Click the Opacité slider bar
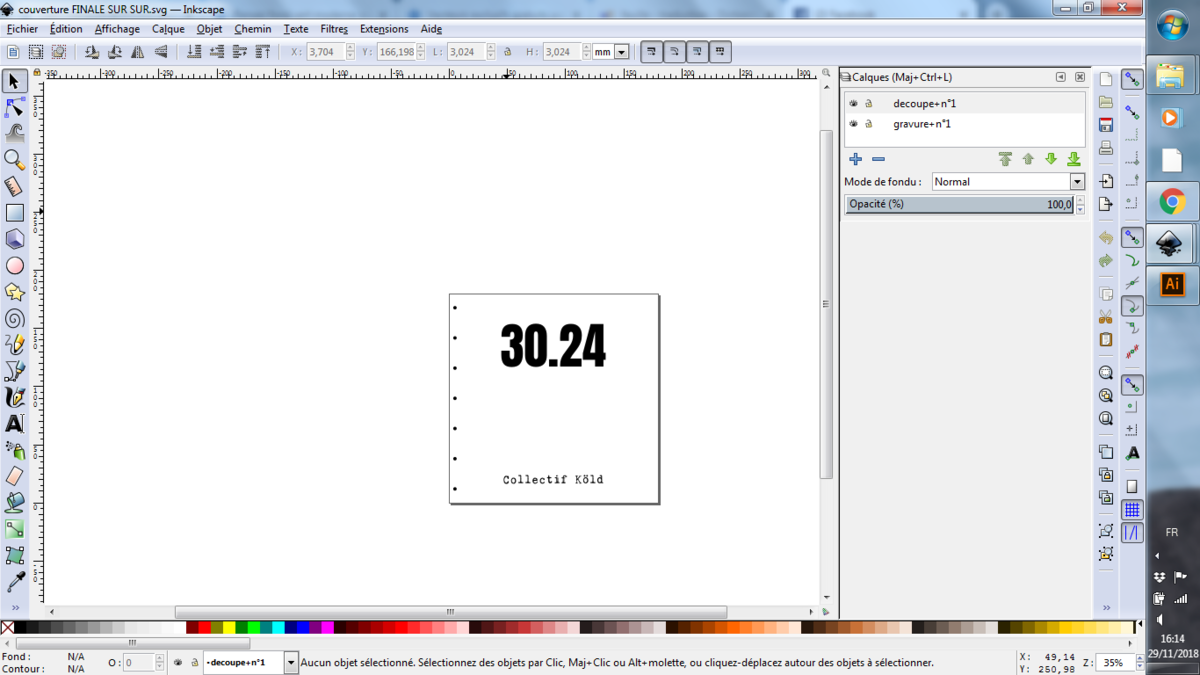This screenshot has width=1200, height=675. coord(958,204)
